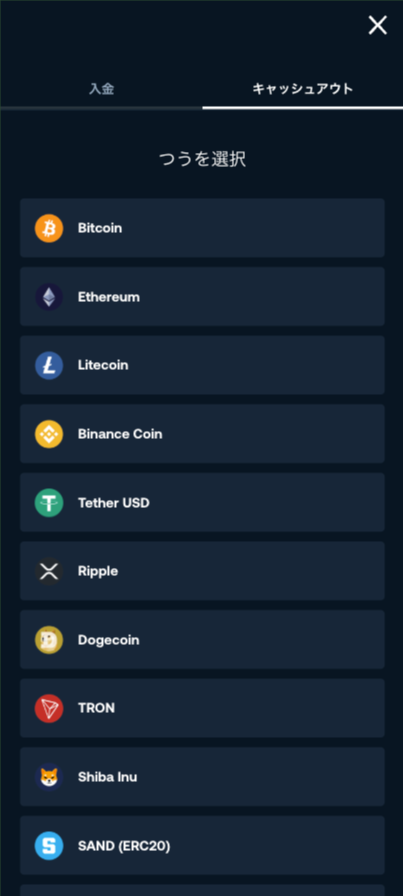The height and width of the screenshot is (896, 403).
Task: Click the orange Bitcoin logo icon
Action: coord(49,229)
